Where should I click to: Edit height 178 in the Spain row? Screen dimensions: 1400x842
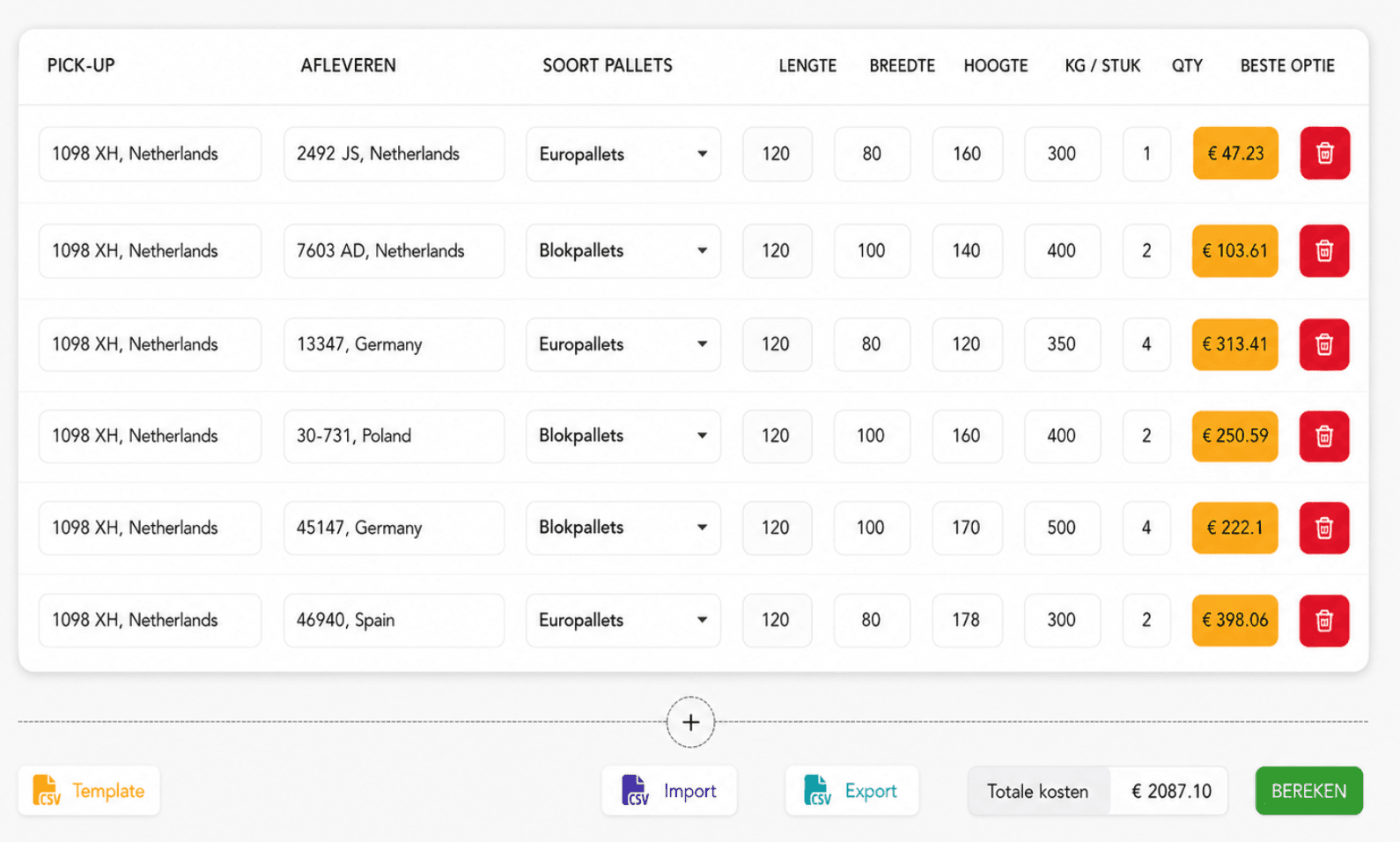[967, 620]
